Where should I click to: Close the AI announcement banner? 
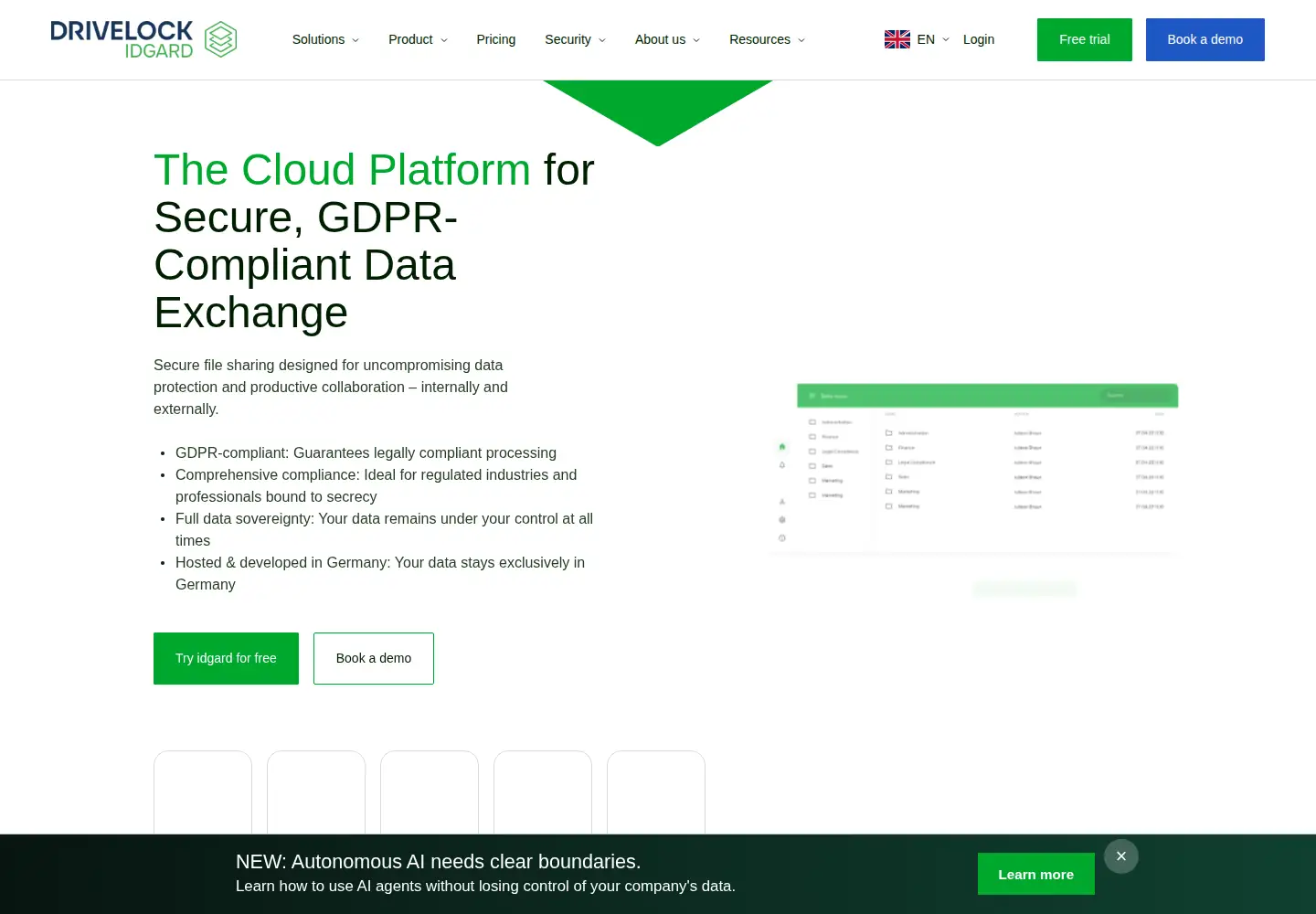(1121, 856)
